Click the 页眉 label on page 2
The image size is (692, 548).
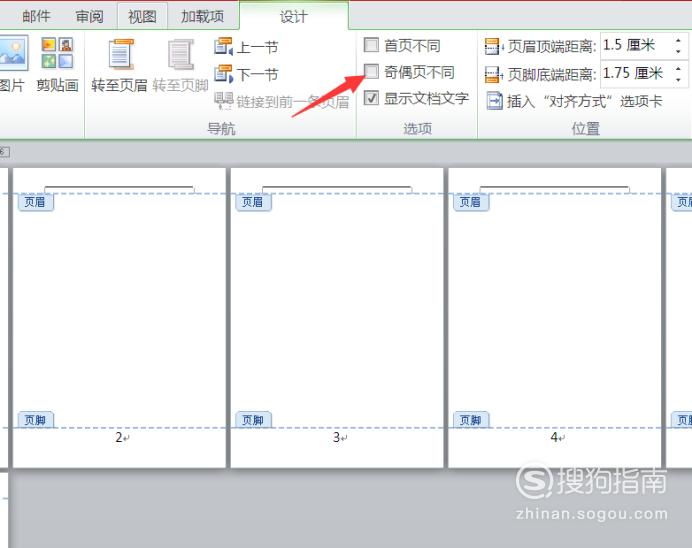pyautogui.click(x=35, y=202)
